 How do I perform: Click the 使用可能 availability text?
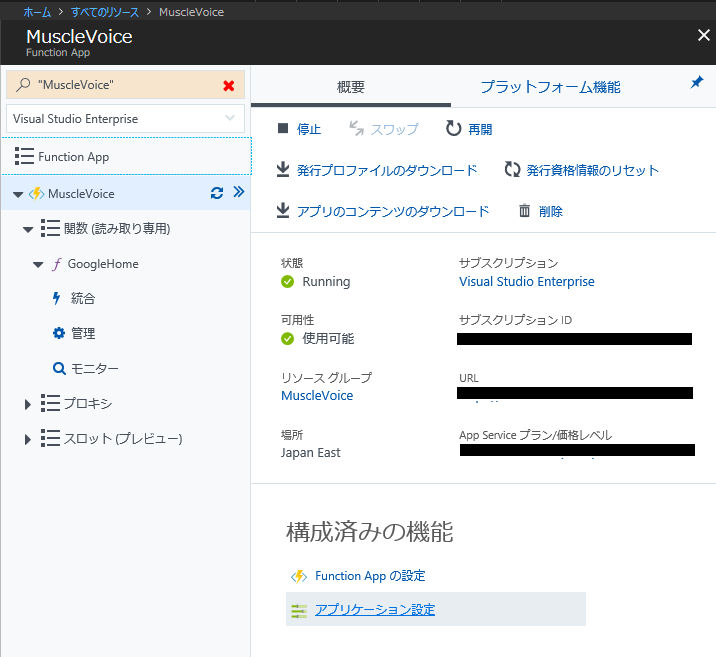pos(328,338)
